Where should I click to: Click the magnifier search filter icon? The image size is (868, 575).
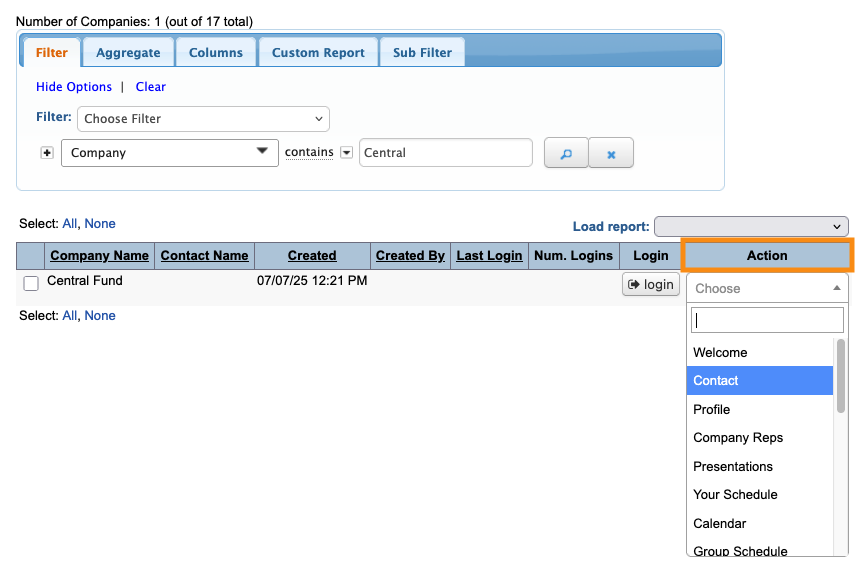tap(566, 153)
